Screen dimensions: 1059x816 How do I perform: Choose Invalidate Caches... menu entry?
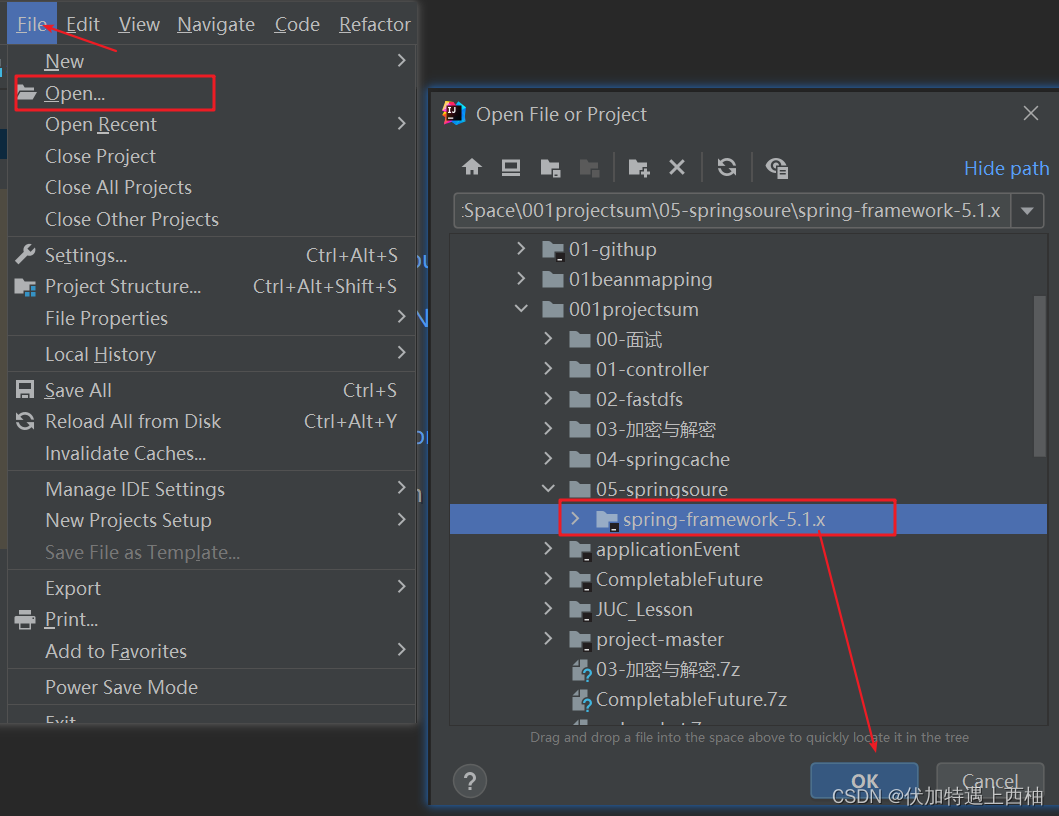211,453
